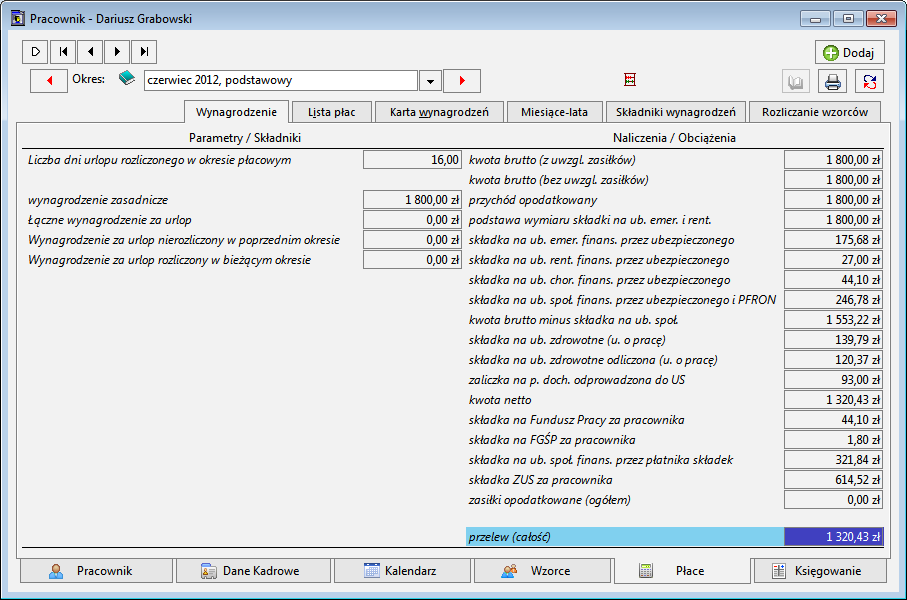Go to the next employee record
Screen dimensions: 907x600
(x=117, y=51)
